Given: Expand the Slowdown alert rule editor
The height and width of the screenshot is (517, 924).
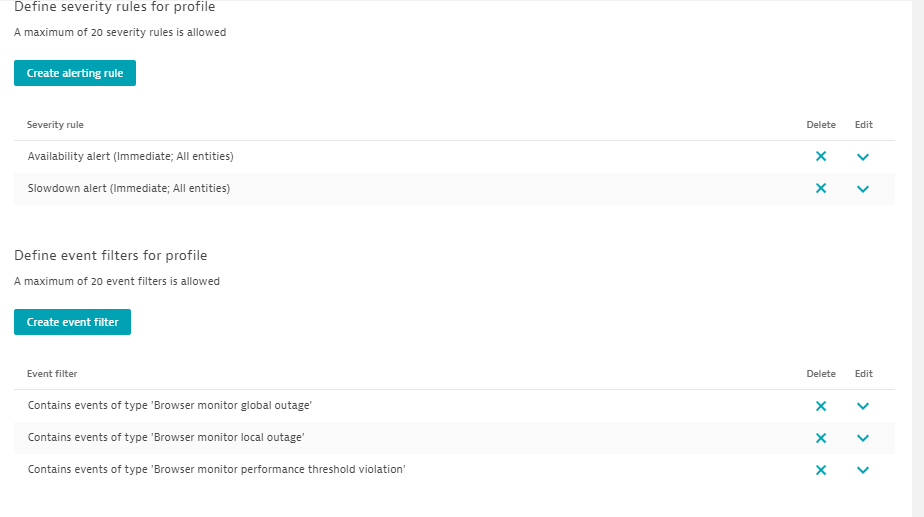Looking at the screenshot, I should [x=863, y=189].
